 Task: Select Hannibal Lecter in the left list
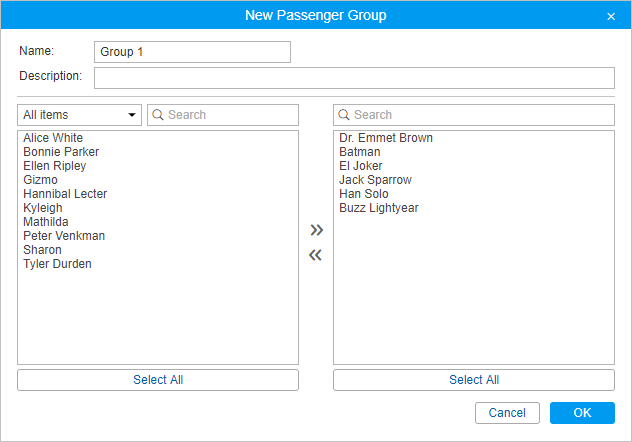(x=65, y=194)
